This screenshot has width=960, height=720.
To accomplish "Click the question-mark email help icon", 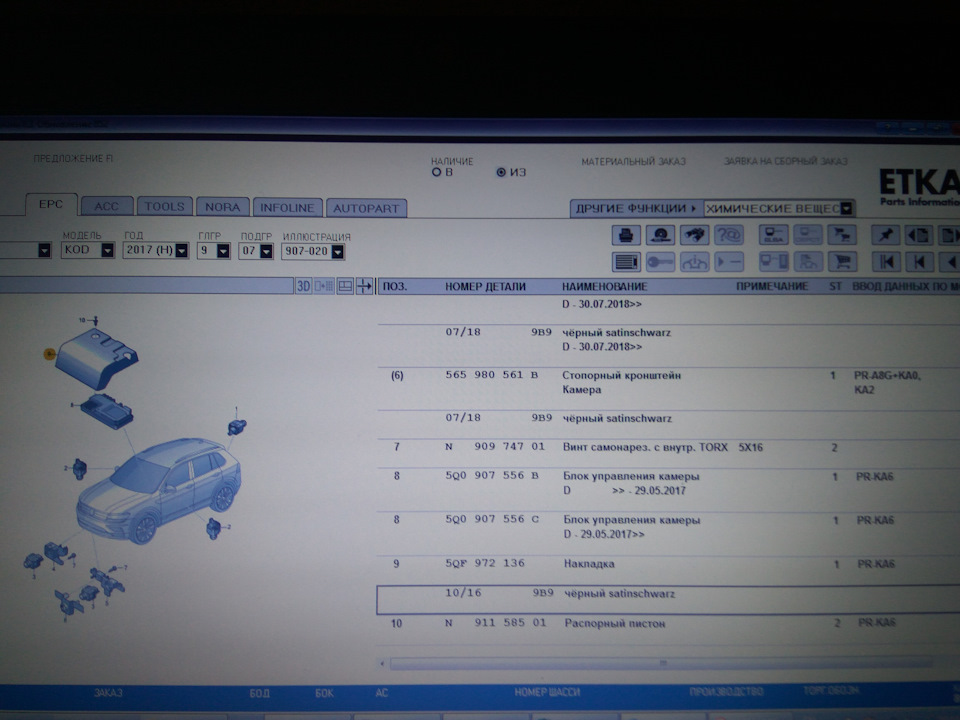I will point(729,235).
